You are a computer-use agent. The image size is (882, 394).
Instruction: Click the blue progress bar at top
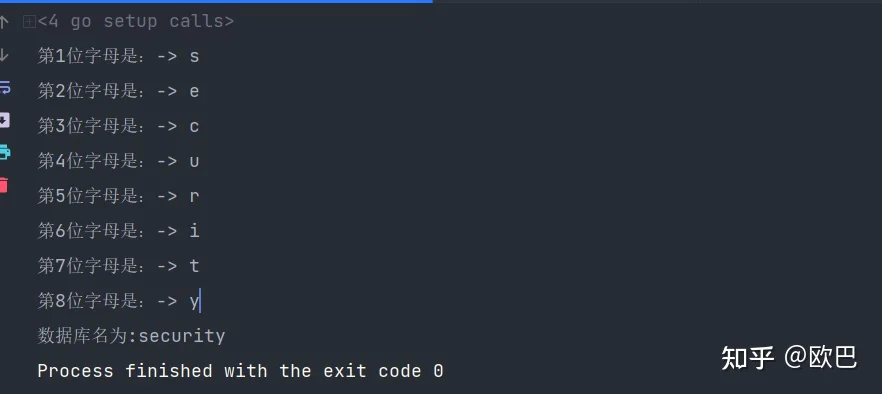tap(216, 1)
